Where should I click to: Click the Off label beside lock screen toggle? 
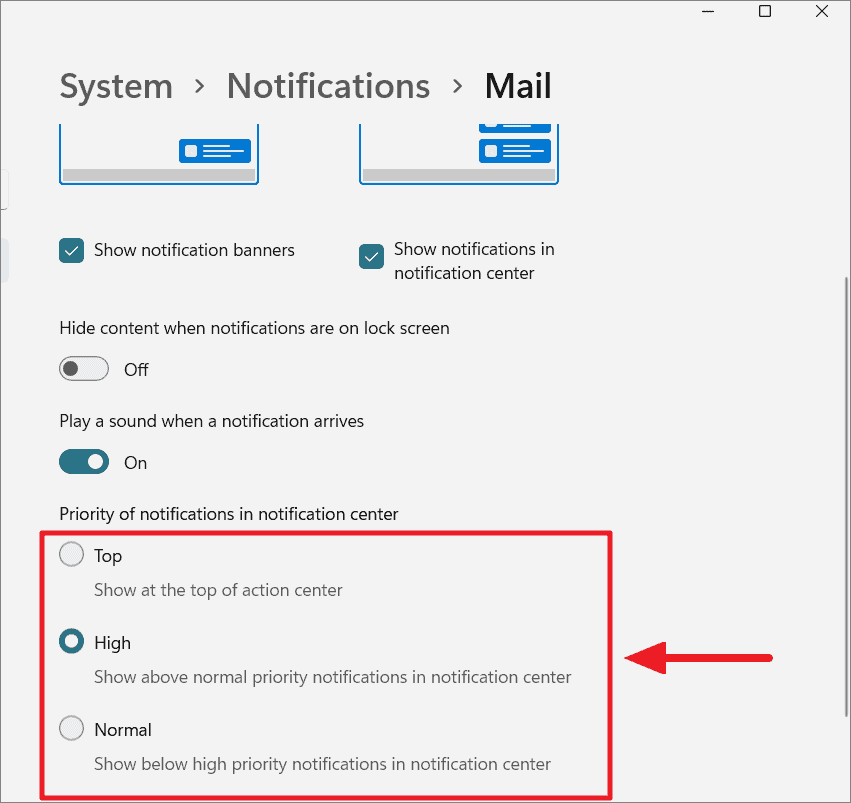click(136, 369)
